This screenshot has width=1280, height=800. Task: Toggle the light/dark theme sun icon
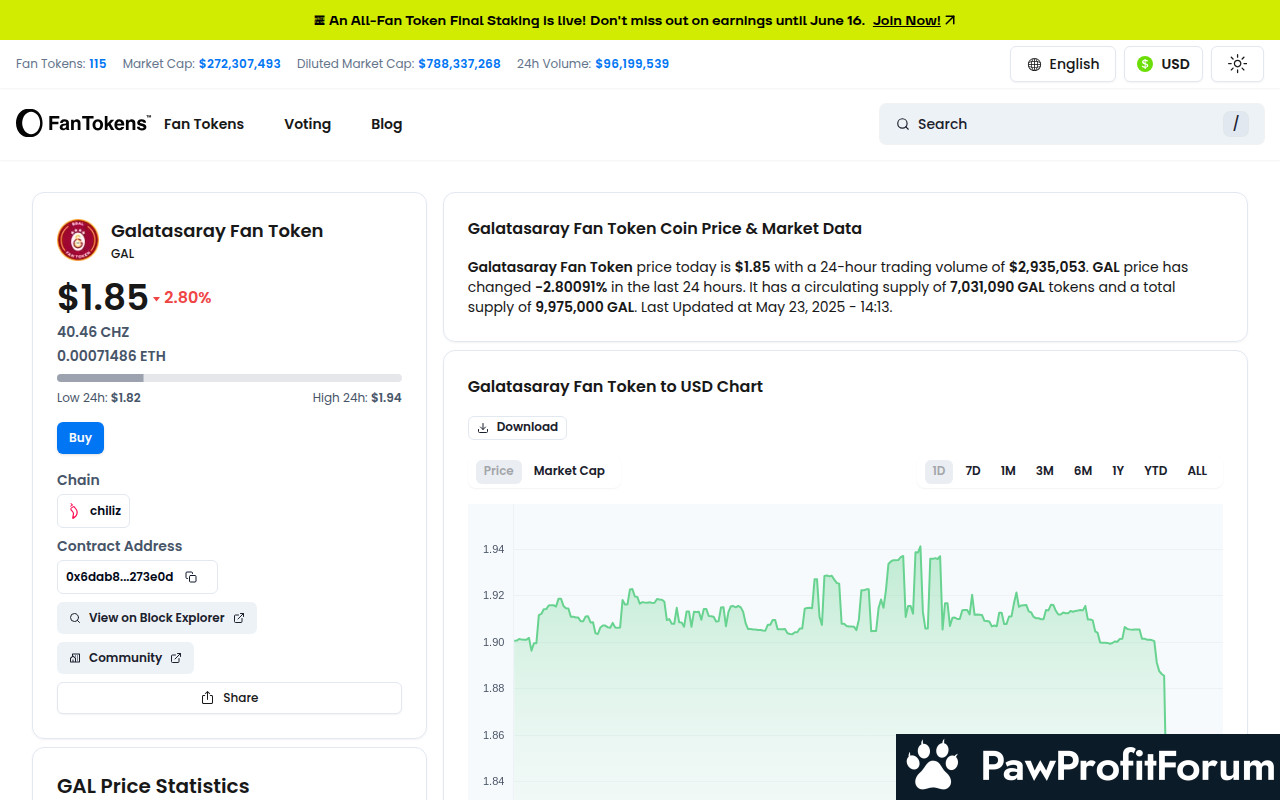[x=1237, y=64]
